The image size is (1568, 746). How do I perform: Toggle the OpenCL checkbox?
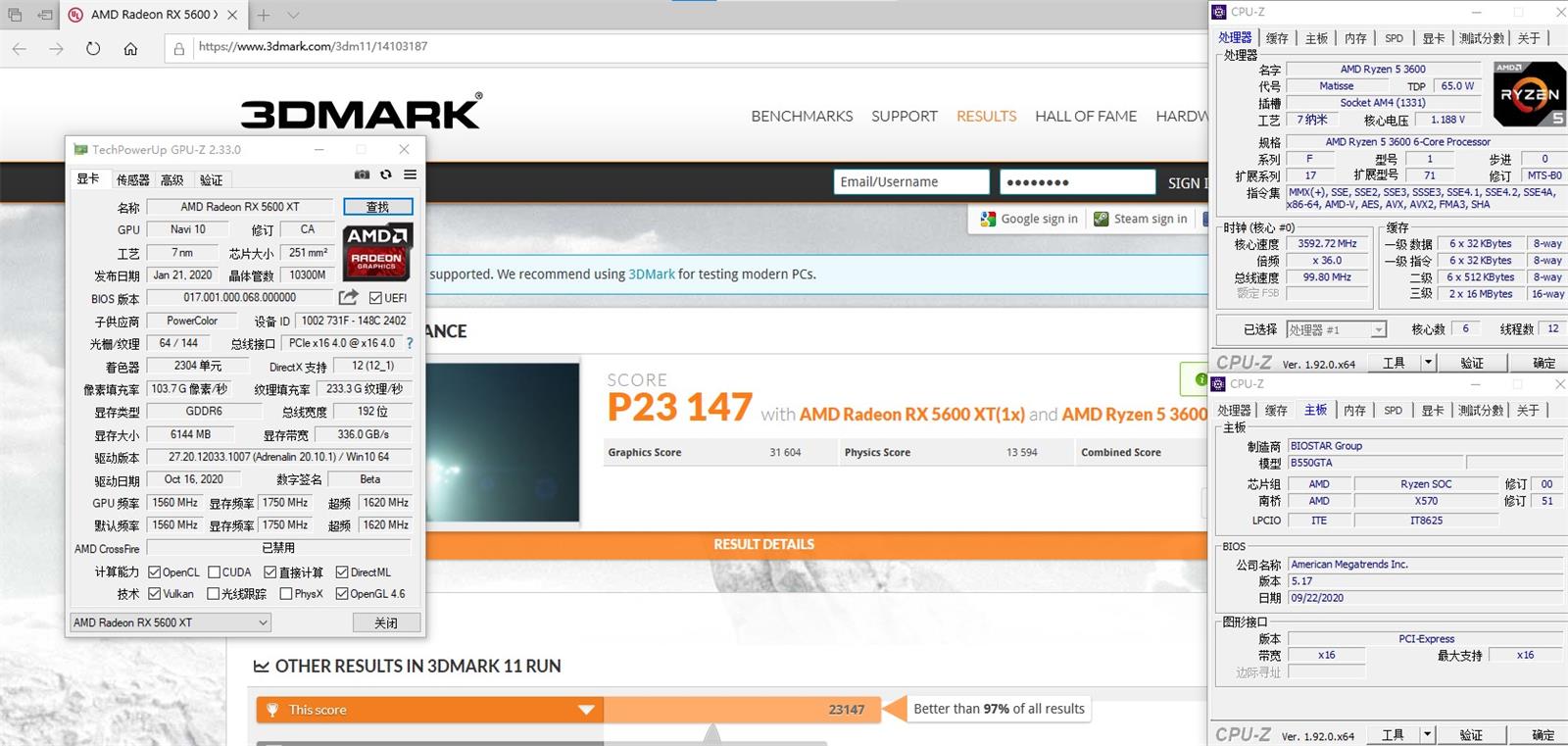pyautogui.click(x=154, y=572)
